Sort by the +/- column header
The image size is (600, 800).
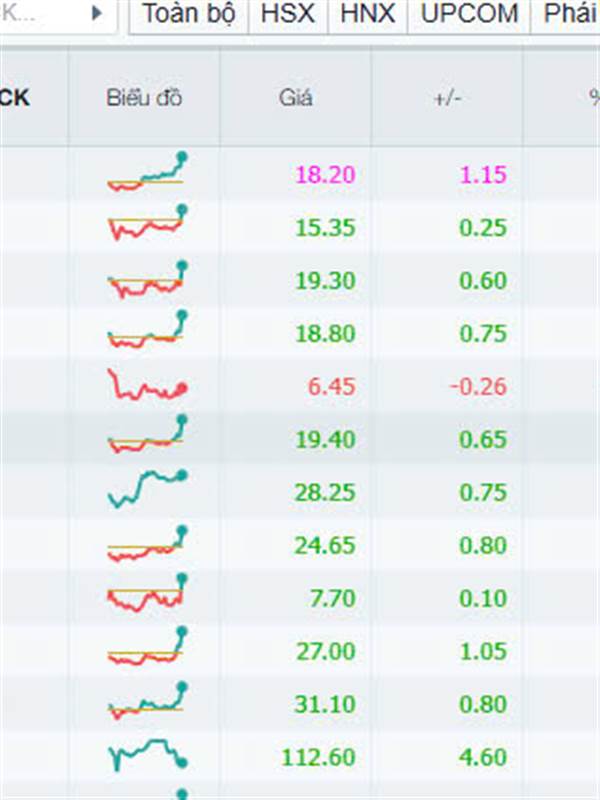[447, 97]
